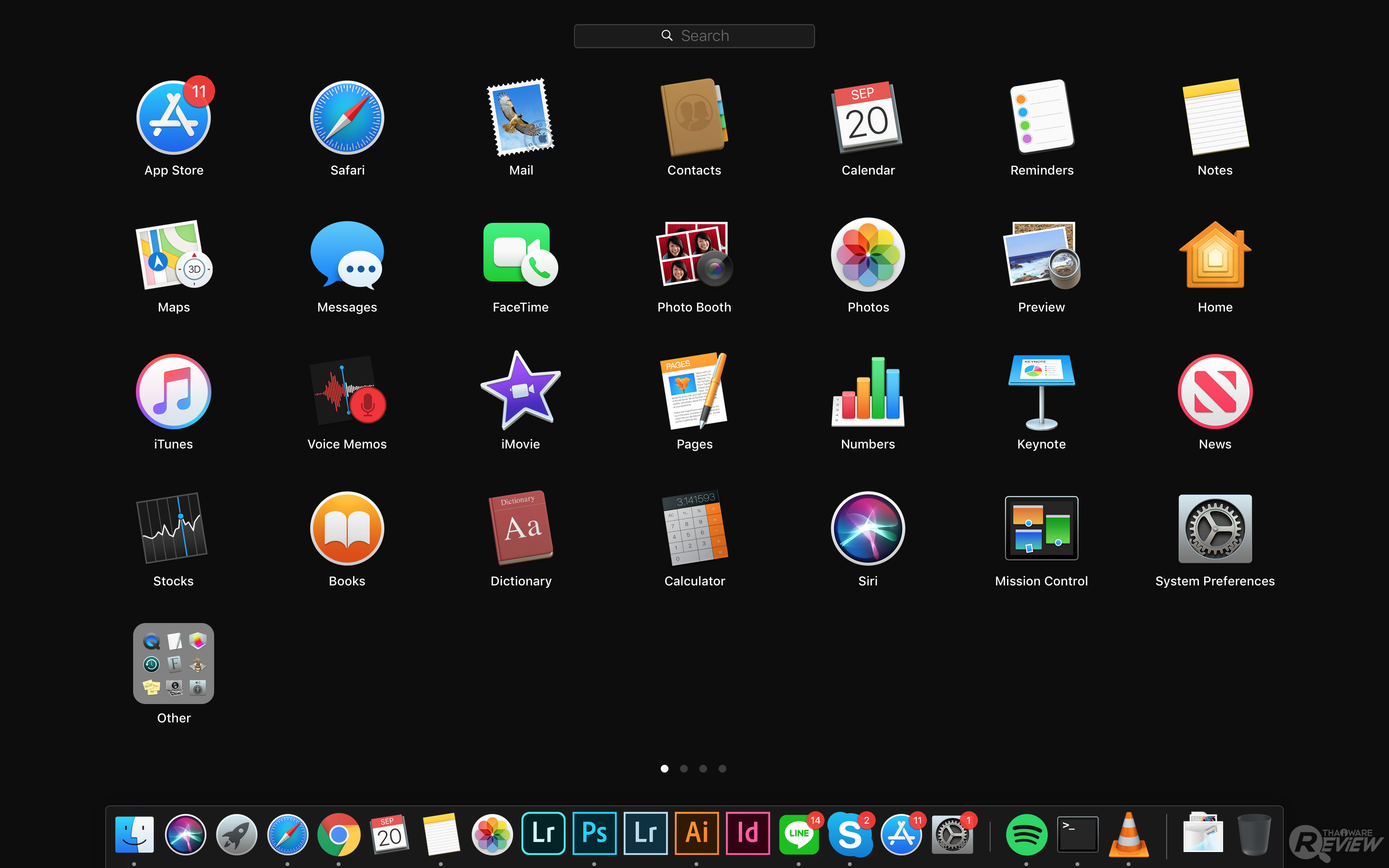Expand the Other folder

tap(173, 664)
